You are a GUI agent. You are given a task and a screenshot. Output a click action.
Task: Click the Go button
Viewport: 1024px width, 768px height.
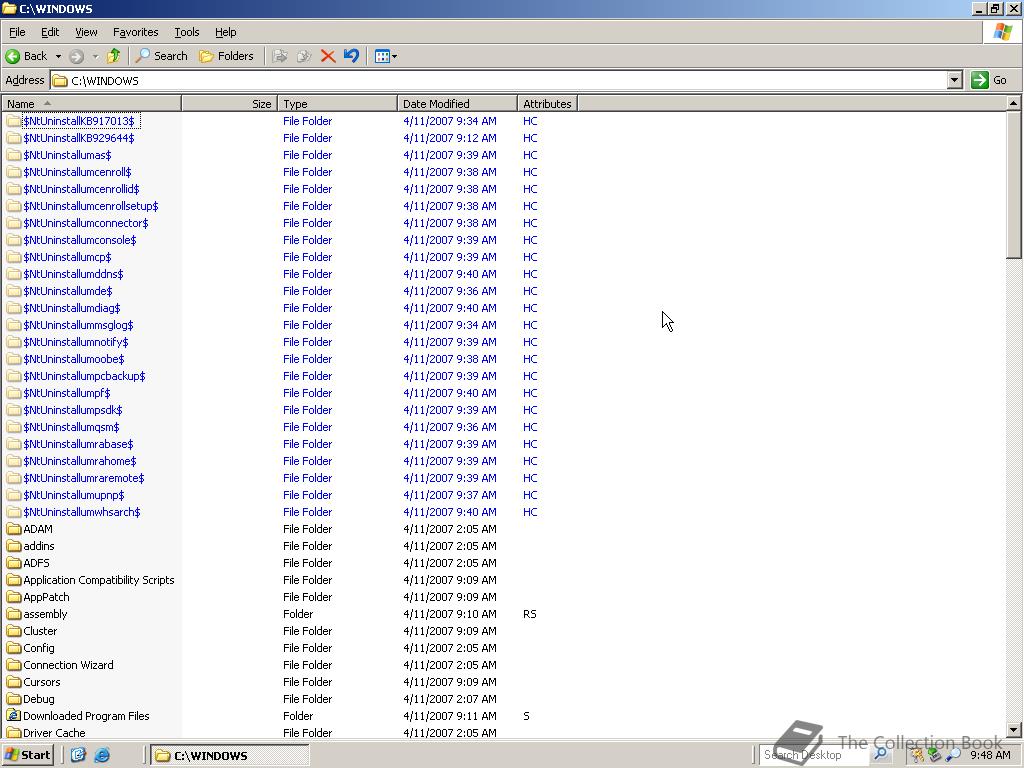pyautogui.click(x=989, y=80)
